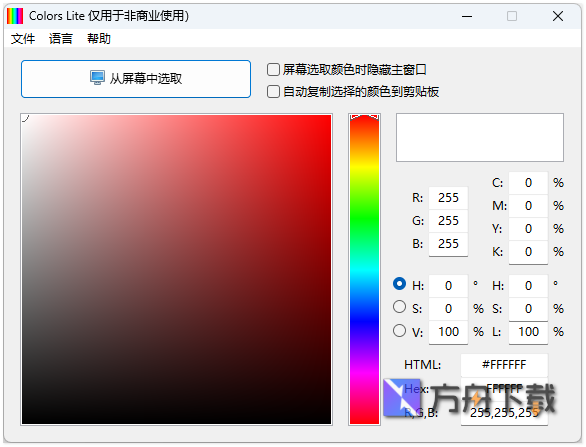
Task: Click the G value field
Action: pos(448,221)
